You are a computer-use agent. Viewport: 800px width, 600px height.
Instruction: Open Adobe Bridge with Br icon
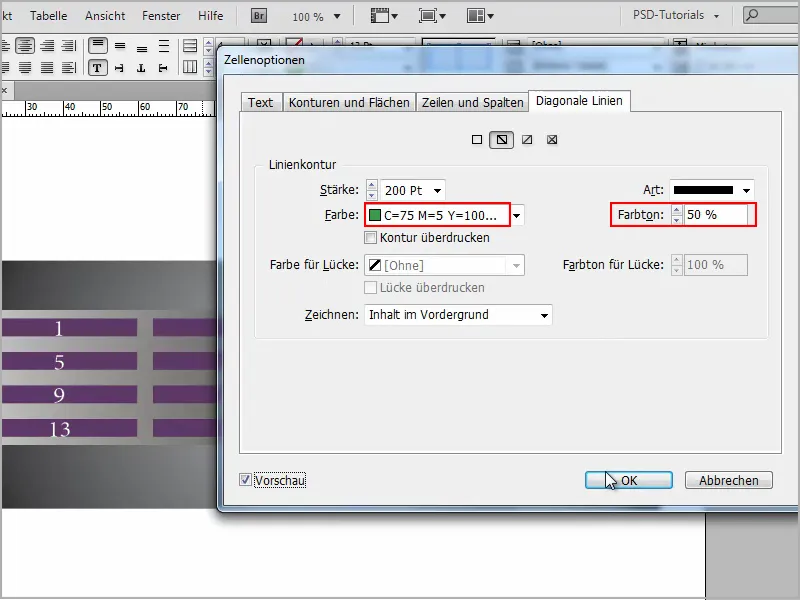tap(259, 16)
